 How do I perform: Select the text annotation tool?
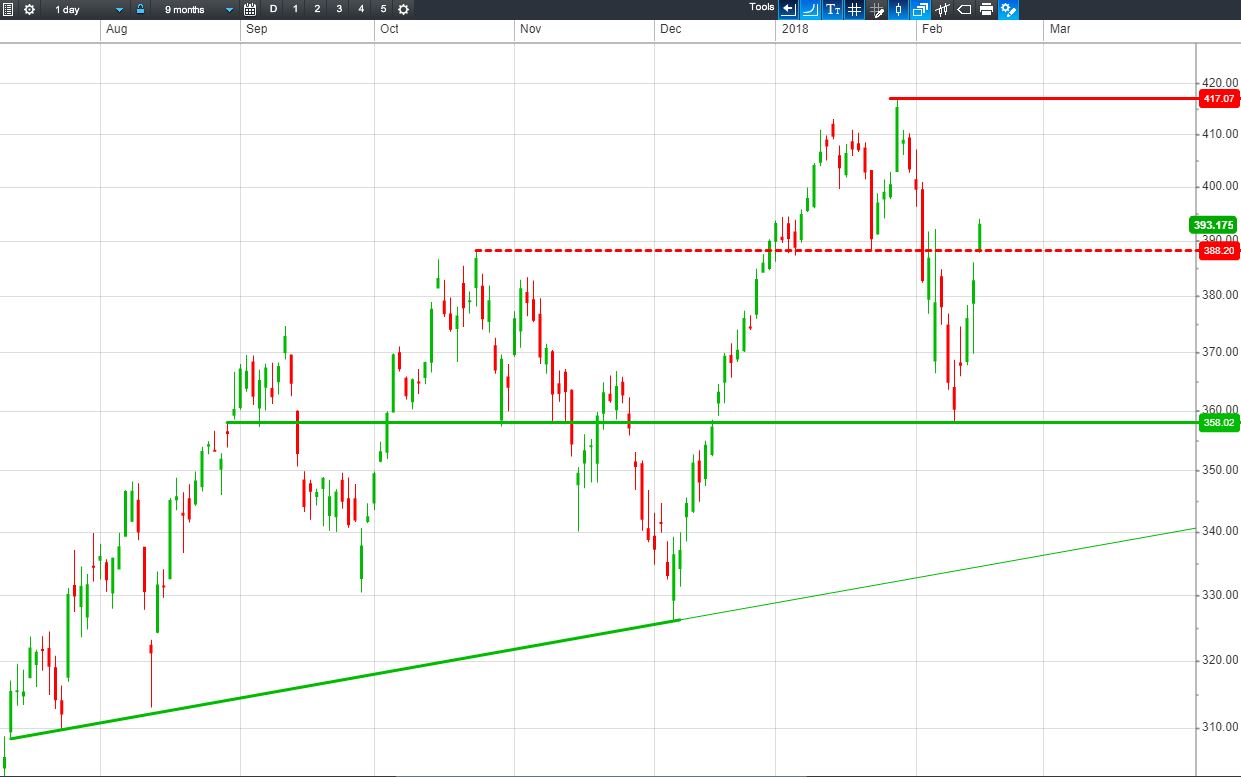click(832, 9)
